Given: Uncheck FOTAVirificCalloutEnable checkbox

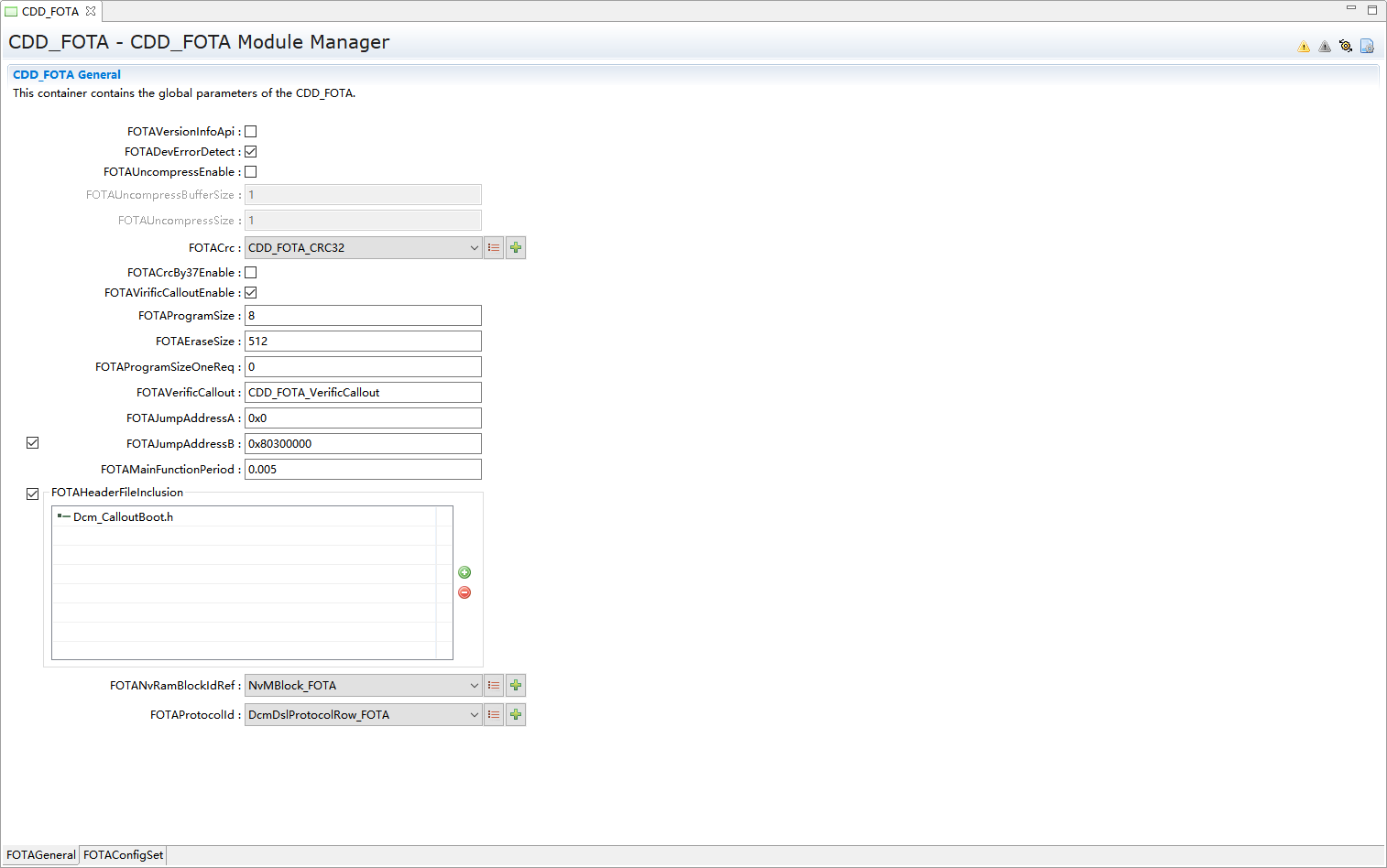Looking at the screenshot, I should click(x=251, y=293).
